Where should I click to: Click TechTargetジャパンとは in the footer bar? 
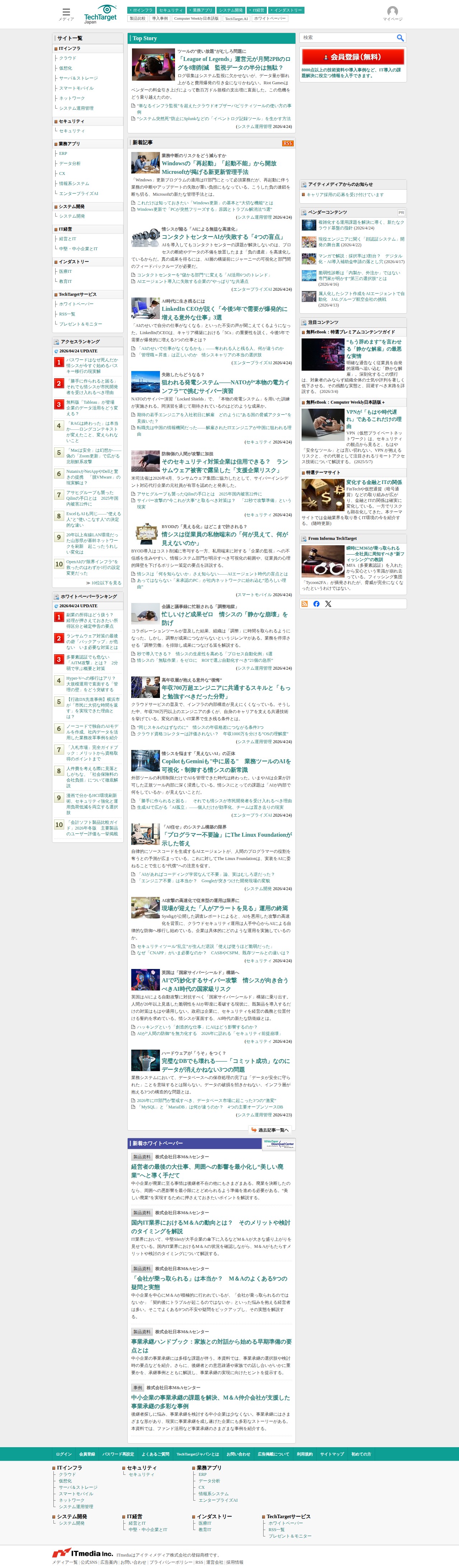point(198,1454)
